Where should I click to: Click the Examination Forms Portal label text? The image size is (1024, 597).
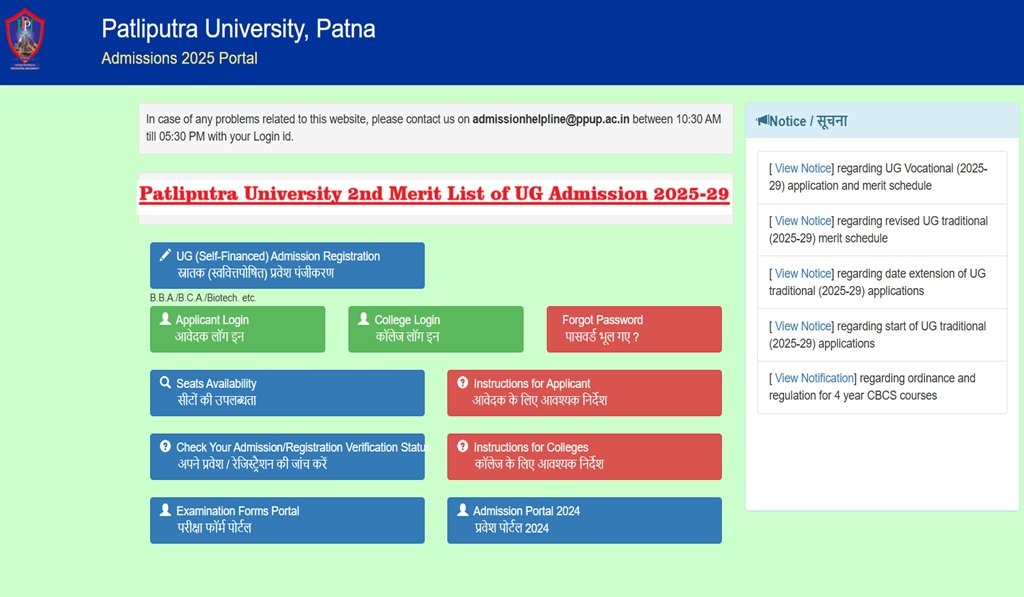click(238, 511)
